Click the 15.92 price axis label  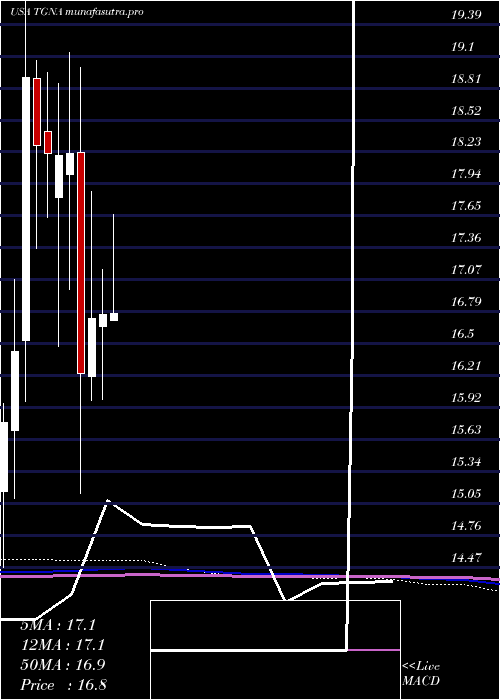(x=466, y=397)
